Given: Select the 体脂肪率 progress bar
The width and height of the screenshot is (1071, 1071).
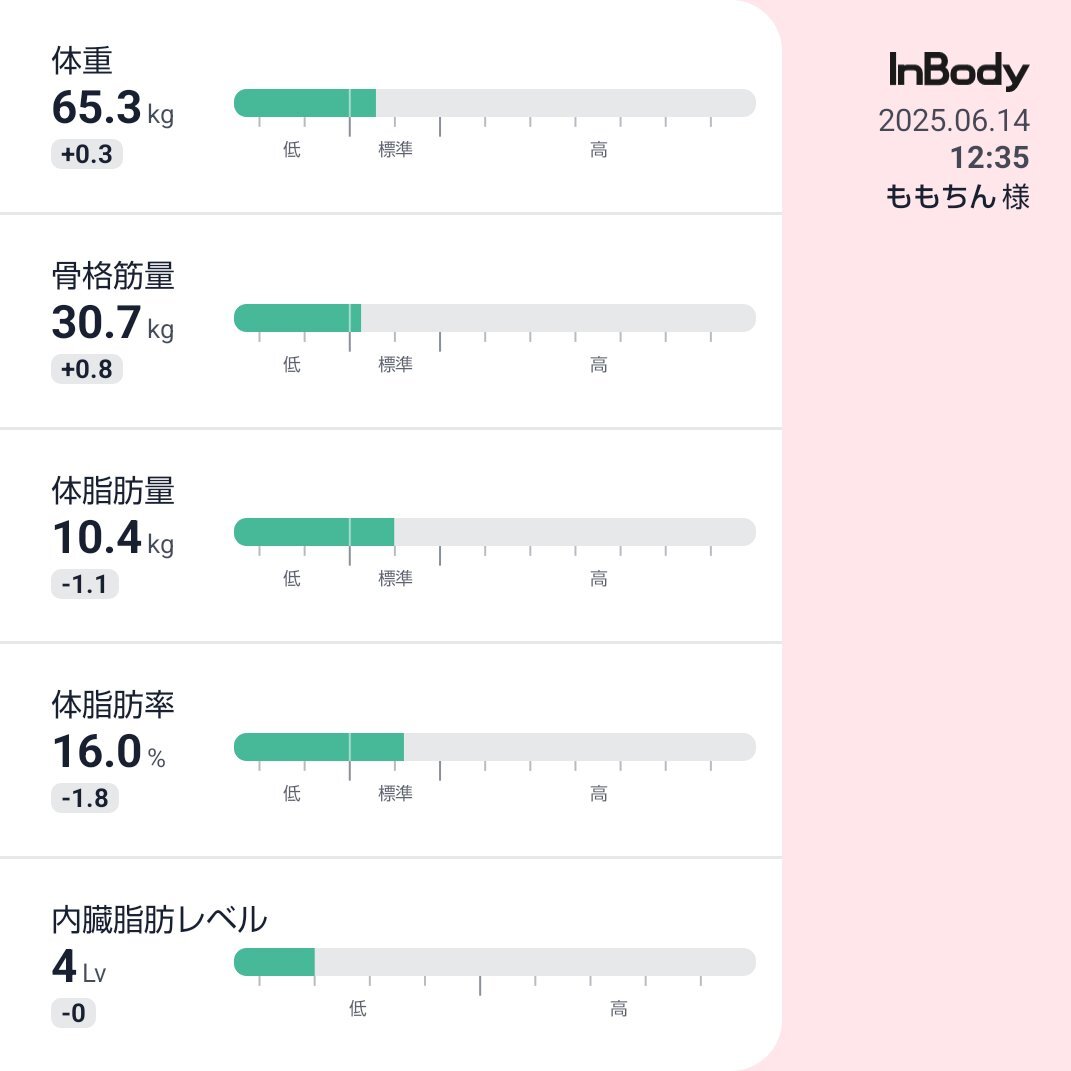Looking at the screenshot, I should tap(495, 747).
